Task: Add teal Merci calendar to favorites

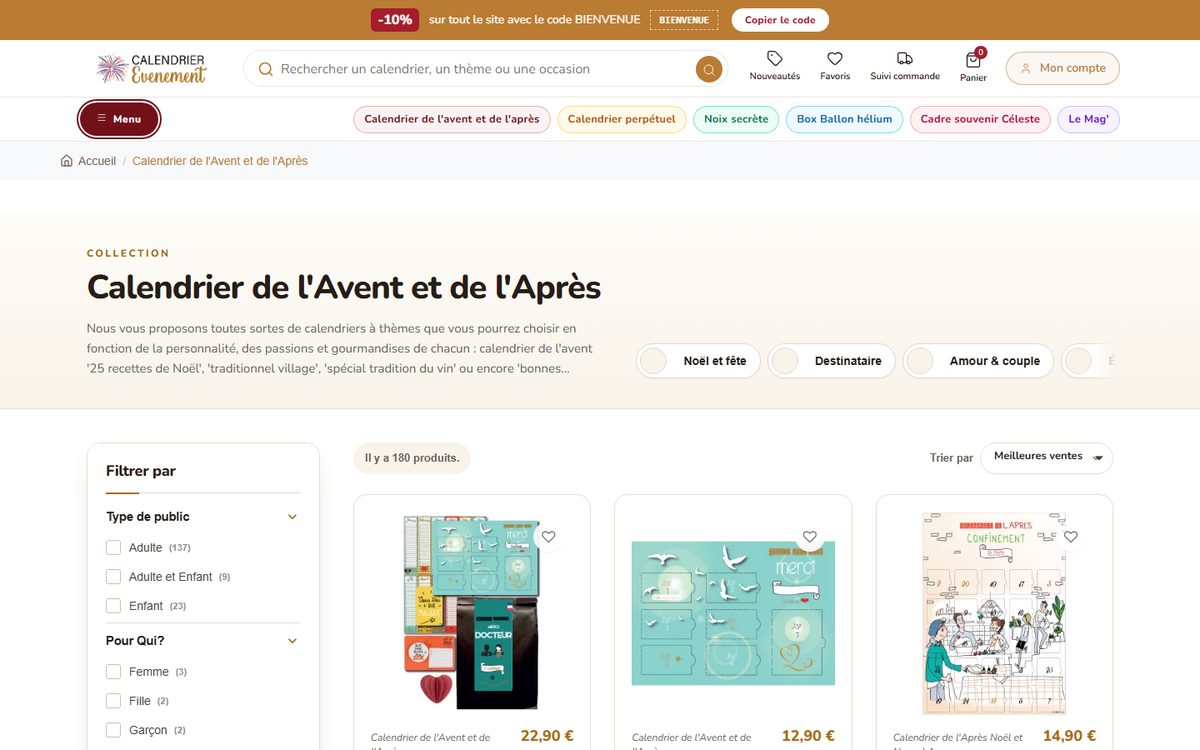Action: (810, 537)
